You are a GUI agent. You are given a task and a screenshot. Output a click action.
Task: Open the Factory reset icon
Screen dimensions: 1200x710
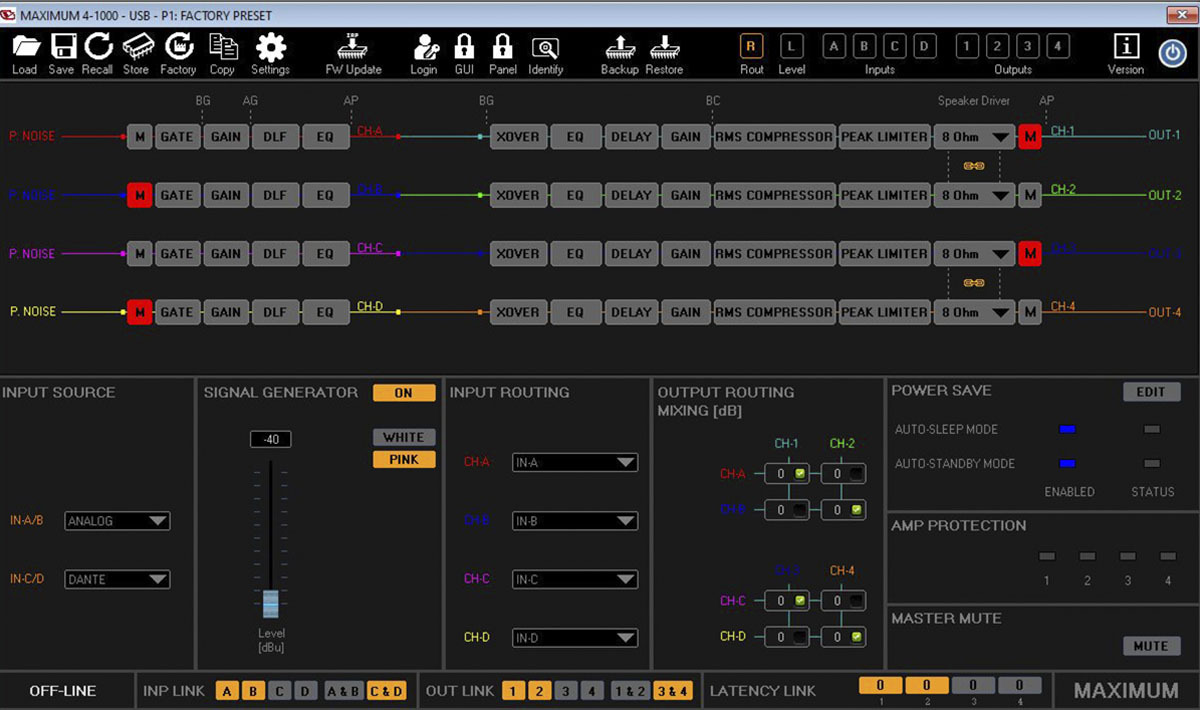178,47
